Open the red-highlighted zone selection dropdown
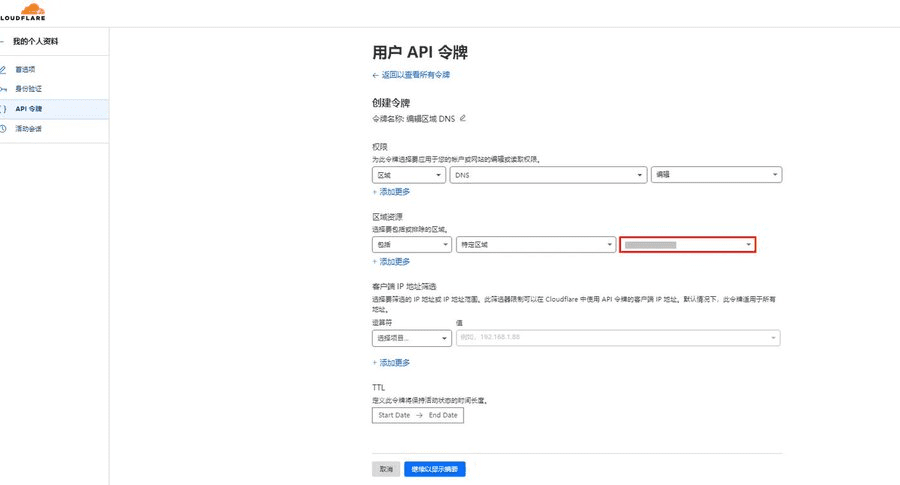Screen dimensions: 900x485 tap(687, 245)
